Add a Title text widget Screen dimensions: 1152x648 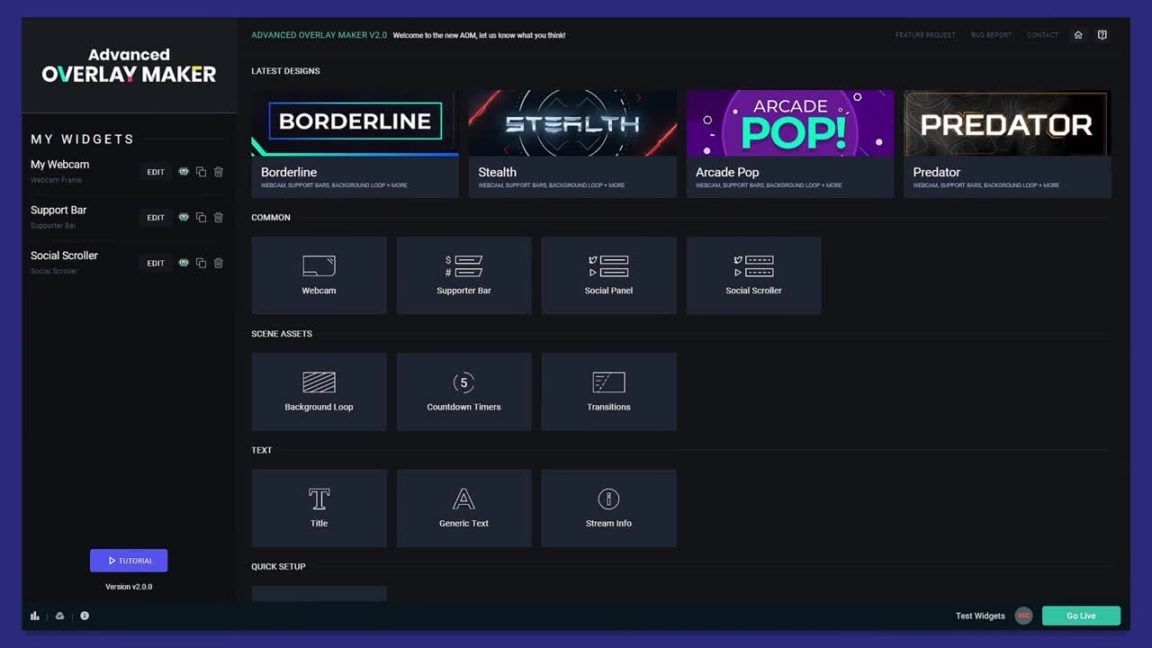[x=318, y=507]
